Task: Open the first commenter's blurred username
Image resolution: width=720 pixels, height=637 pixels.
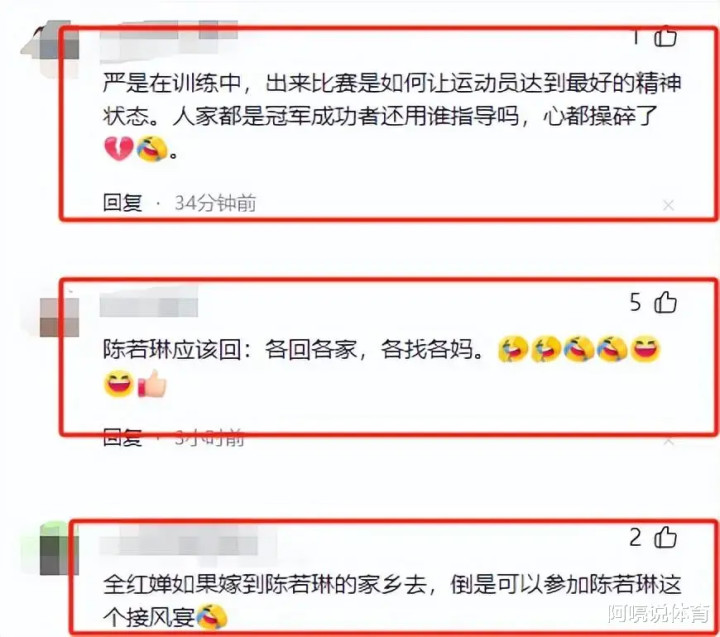Action: pyautogui.click(x=169, y=40)
